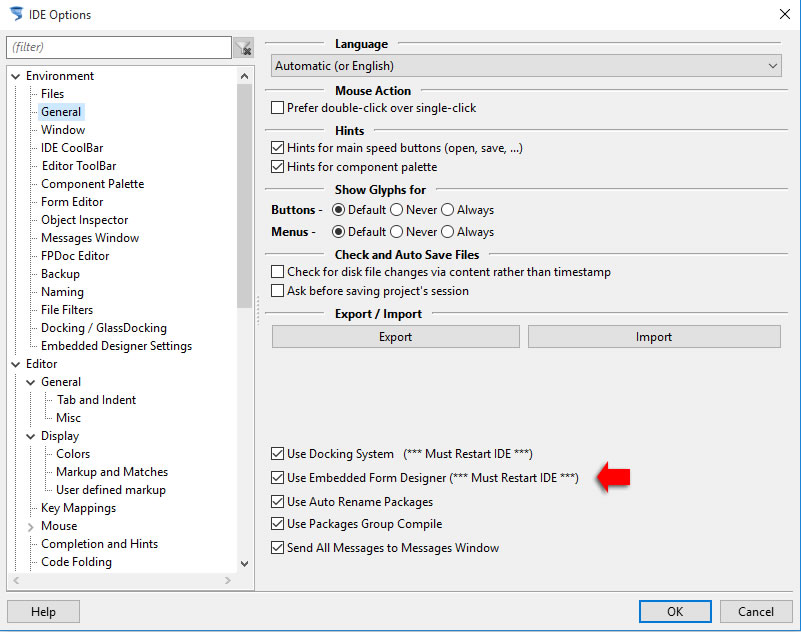Image resolution: width=801 pixels, height=632 pixels.
Task: Select Menus Always radio option
Action: (x=447, y=232)
